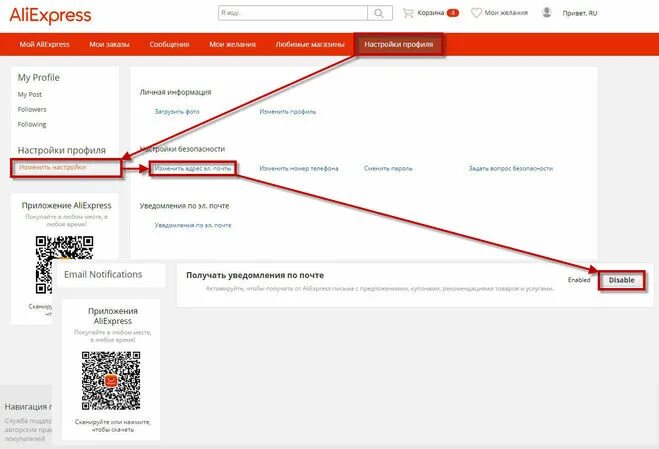This screenshot has width=659, height=449.
Task: Click Задать вопрос безопасности link
Action: (511, 168)
